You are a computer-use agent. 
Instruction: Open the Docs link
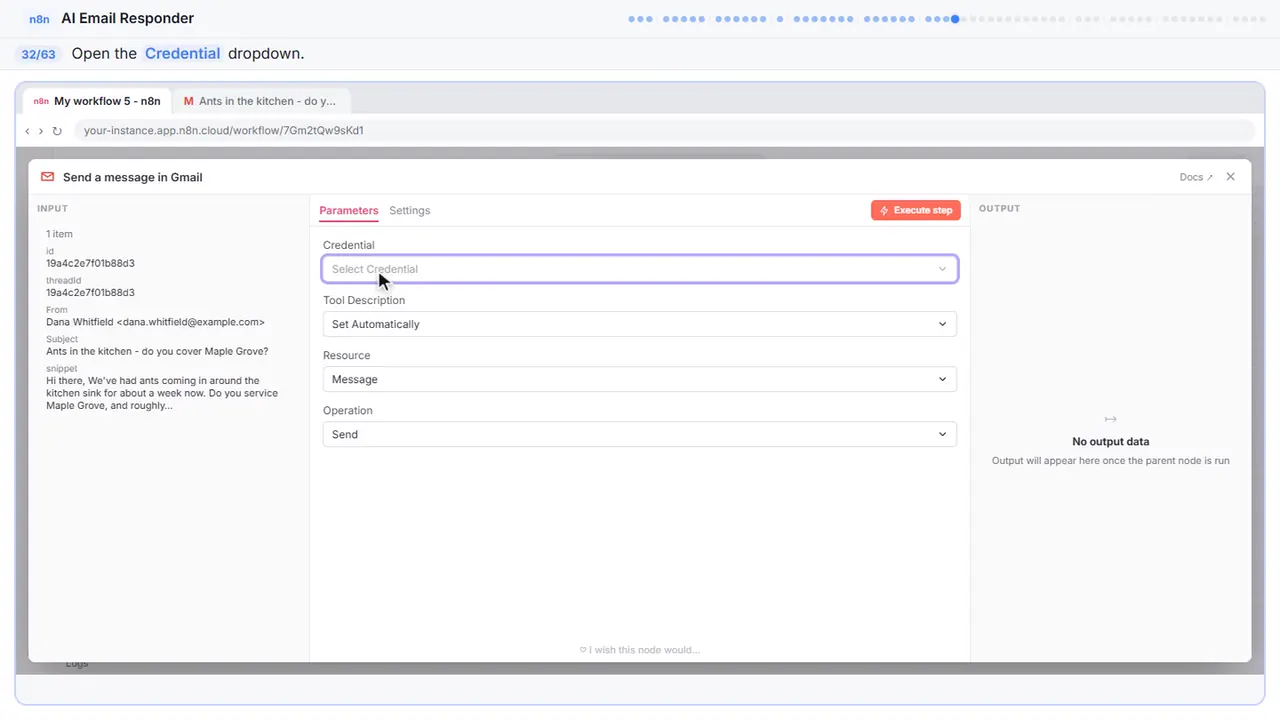point(1196,177)
